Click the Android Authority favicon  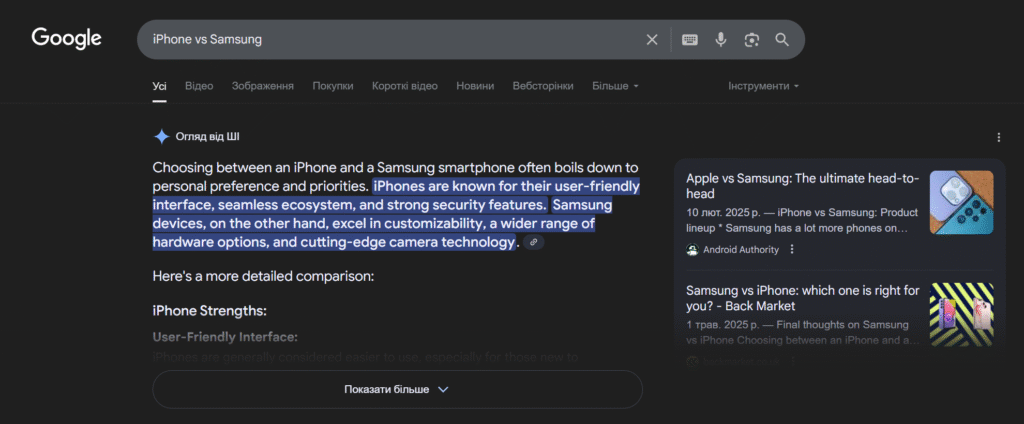692,250
